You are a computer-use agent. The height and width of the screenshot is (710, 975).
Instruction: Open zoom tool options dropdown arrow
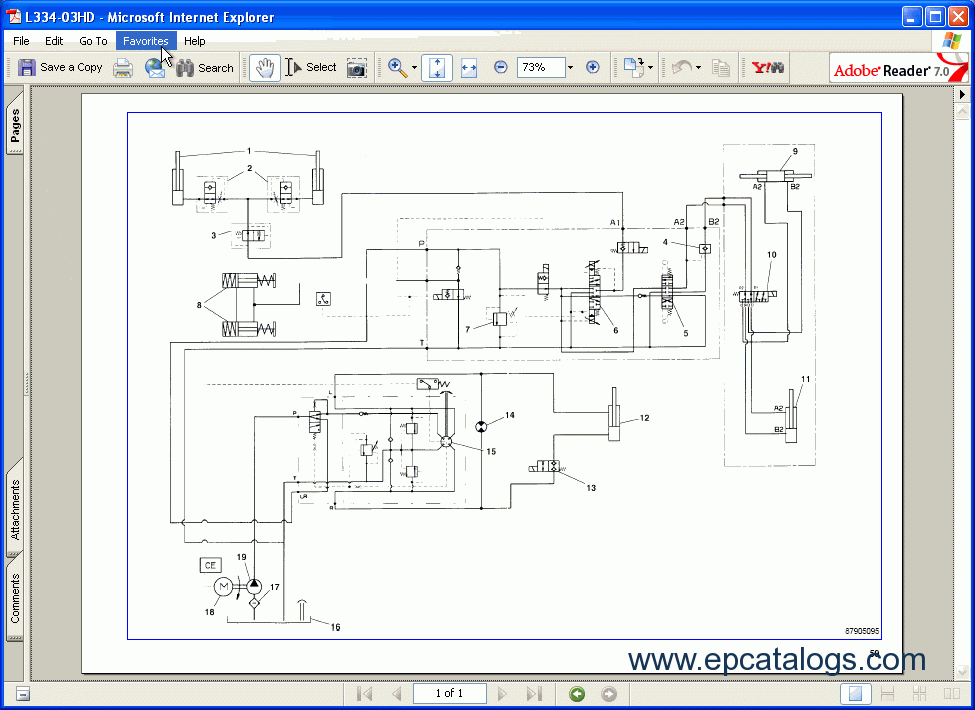[414, 67]
